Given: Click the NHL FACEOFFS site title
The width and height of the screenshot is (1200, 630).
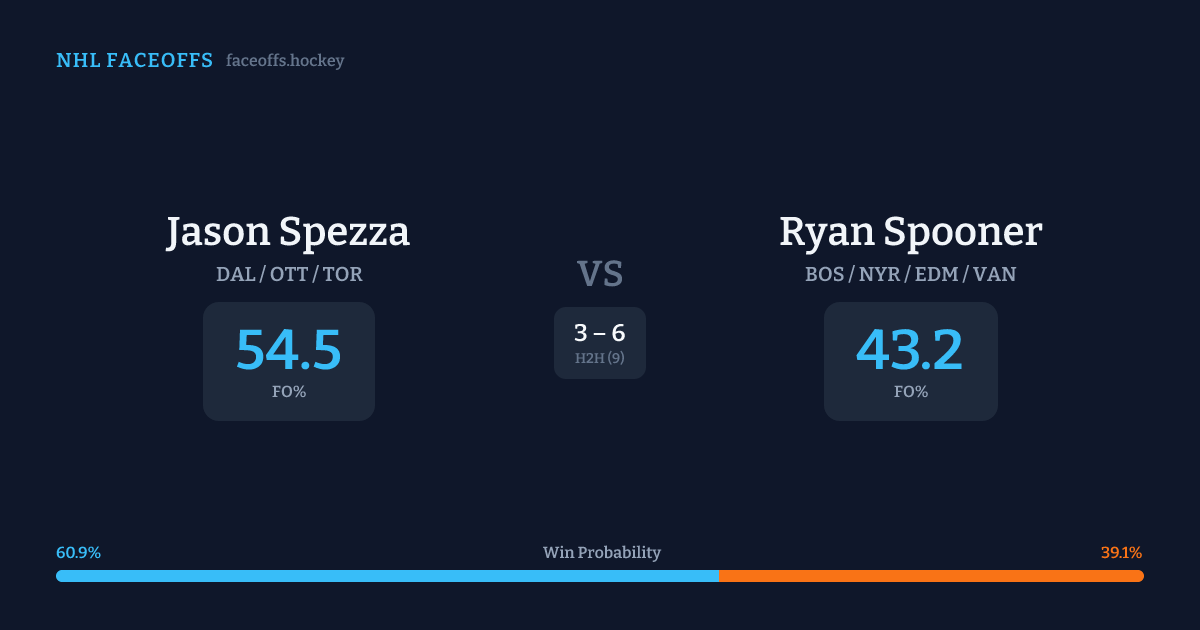Looking at the screenshot, I should point(134,61).
